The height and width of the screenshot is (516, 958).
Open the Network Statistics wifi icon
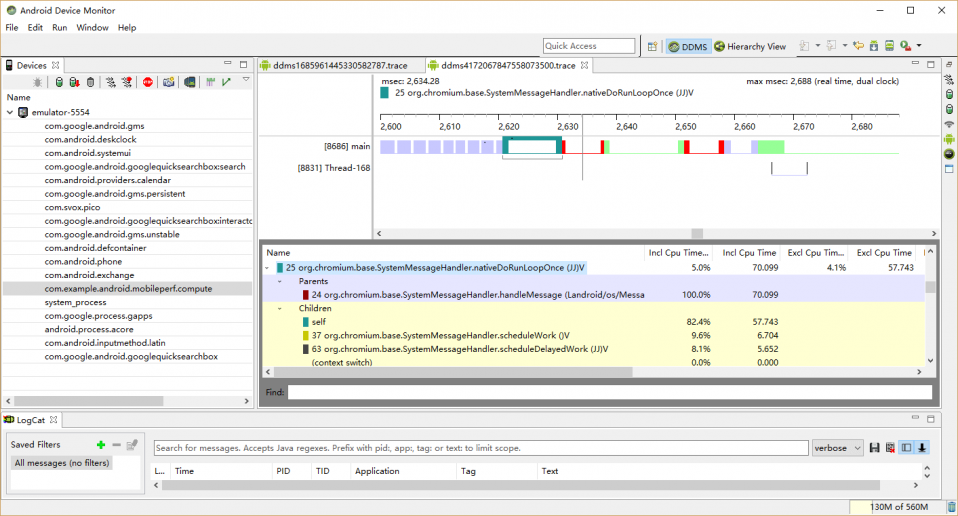(x=949, y=124)
